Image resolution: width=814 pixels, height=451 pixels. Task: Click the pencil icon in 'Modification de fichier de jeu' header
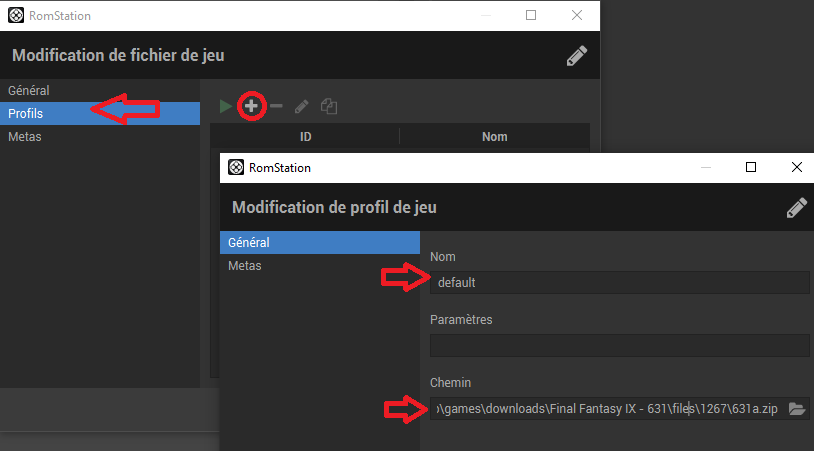(x=576, y=56)
